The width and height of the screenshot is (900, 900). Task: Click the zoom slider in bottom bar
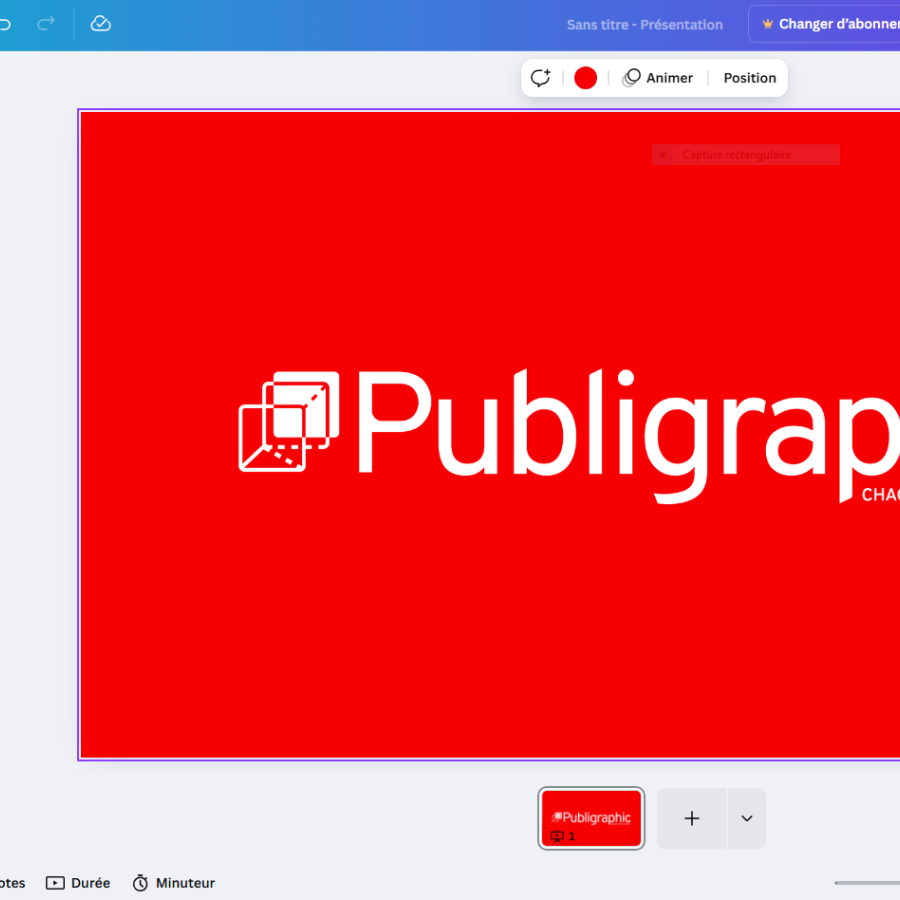pyautogui.click(x=868, y=883)
